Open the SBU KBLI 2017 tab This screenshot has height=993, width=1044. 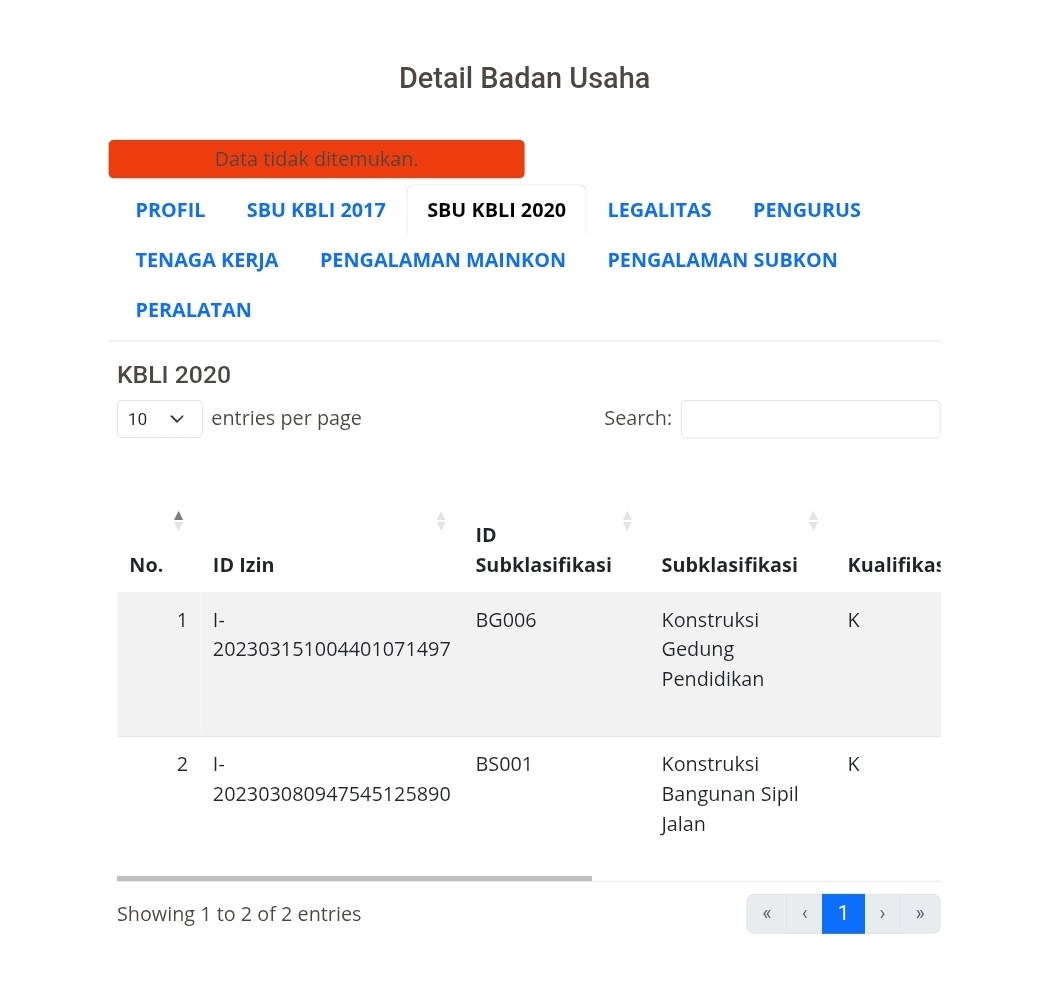(x=316, y=210)
